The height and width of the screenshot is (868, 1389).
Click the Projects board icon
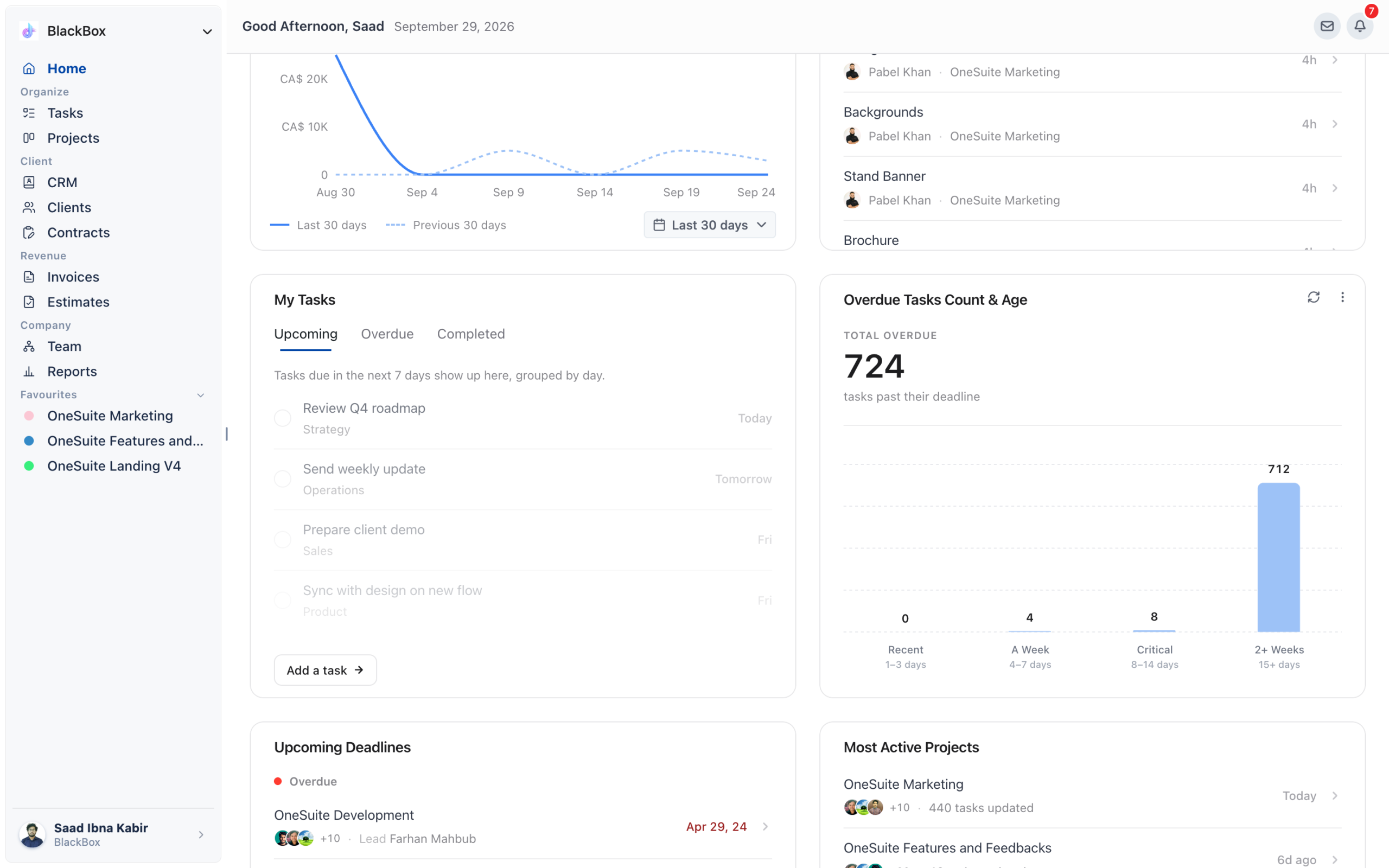tap(29, 138)
